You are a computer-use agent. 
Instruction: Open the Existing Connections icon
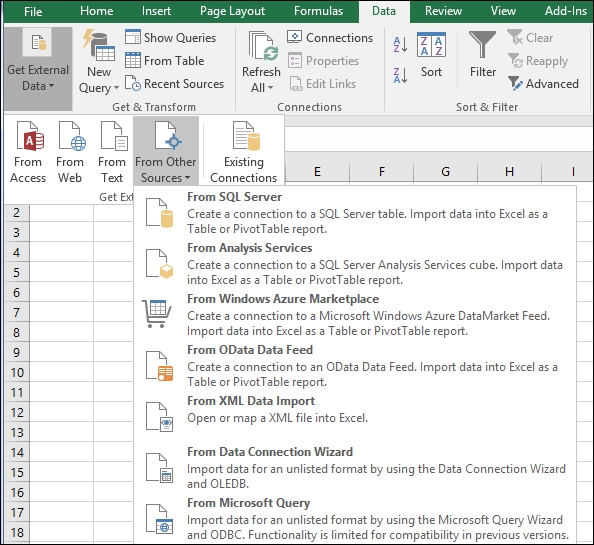246,136
